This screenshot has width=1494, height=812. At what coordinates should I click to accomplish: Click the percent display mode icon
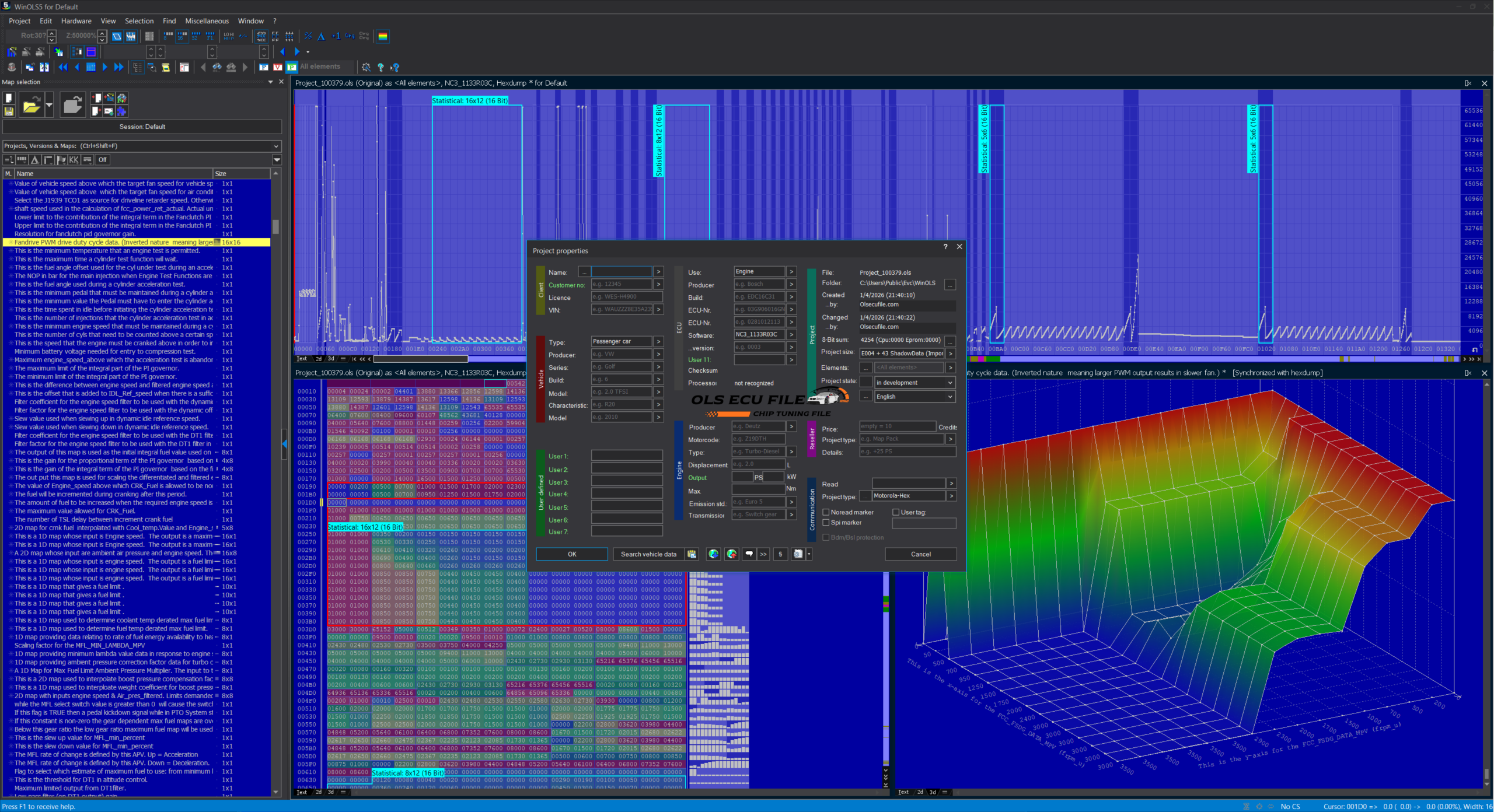[308, 36]
